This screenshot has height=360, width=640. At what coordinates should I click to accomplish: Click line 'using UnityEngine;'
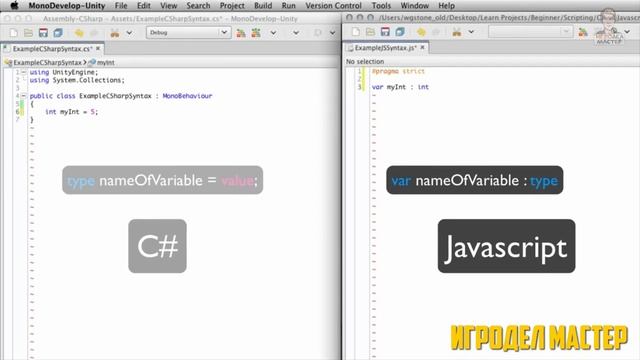(x=64, y=72)
